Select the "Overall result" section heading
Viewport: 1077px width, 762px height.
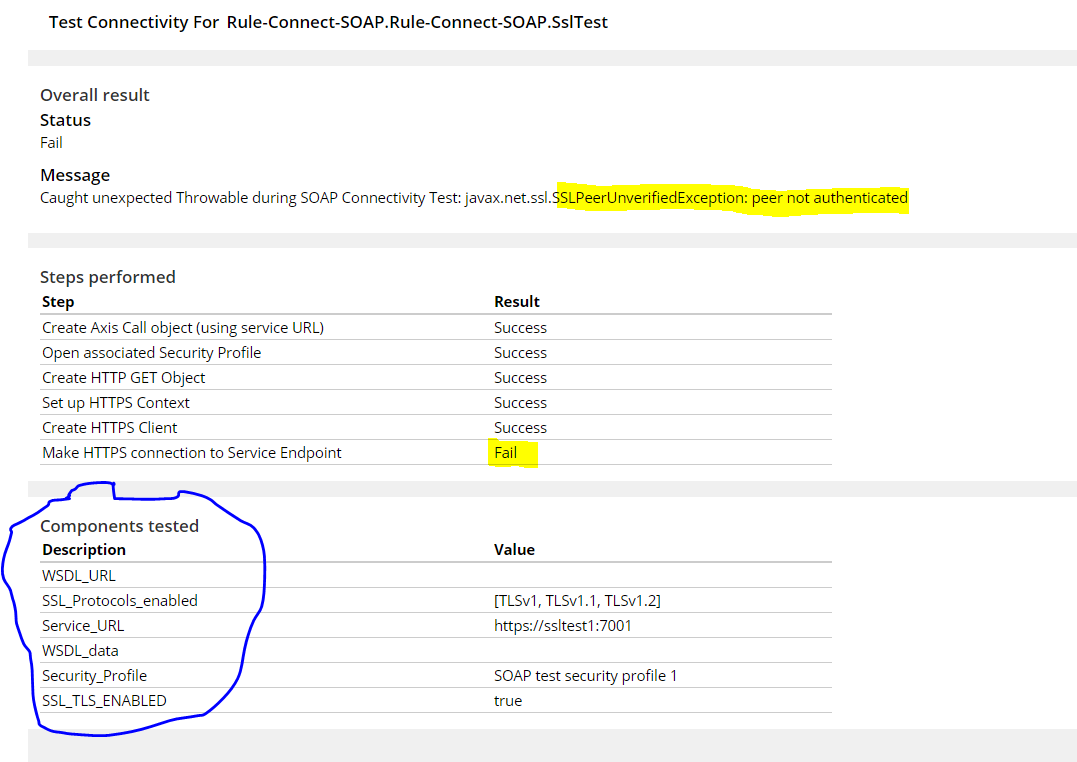(x=95, y=95)
